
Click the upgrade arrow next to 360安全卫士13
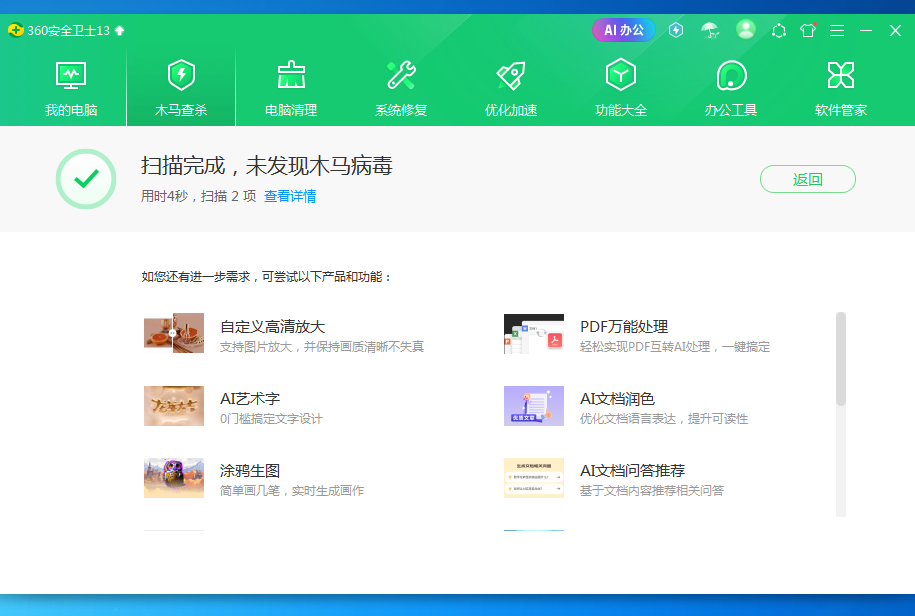click(120, 30)
